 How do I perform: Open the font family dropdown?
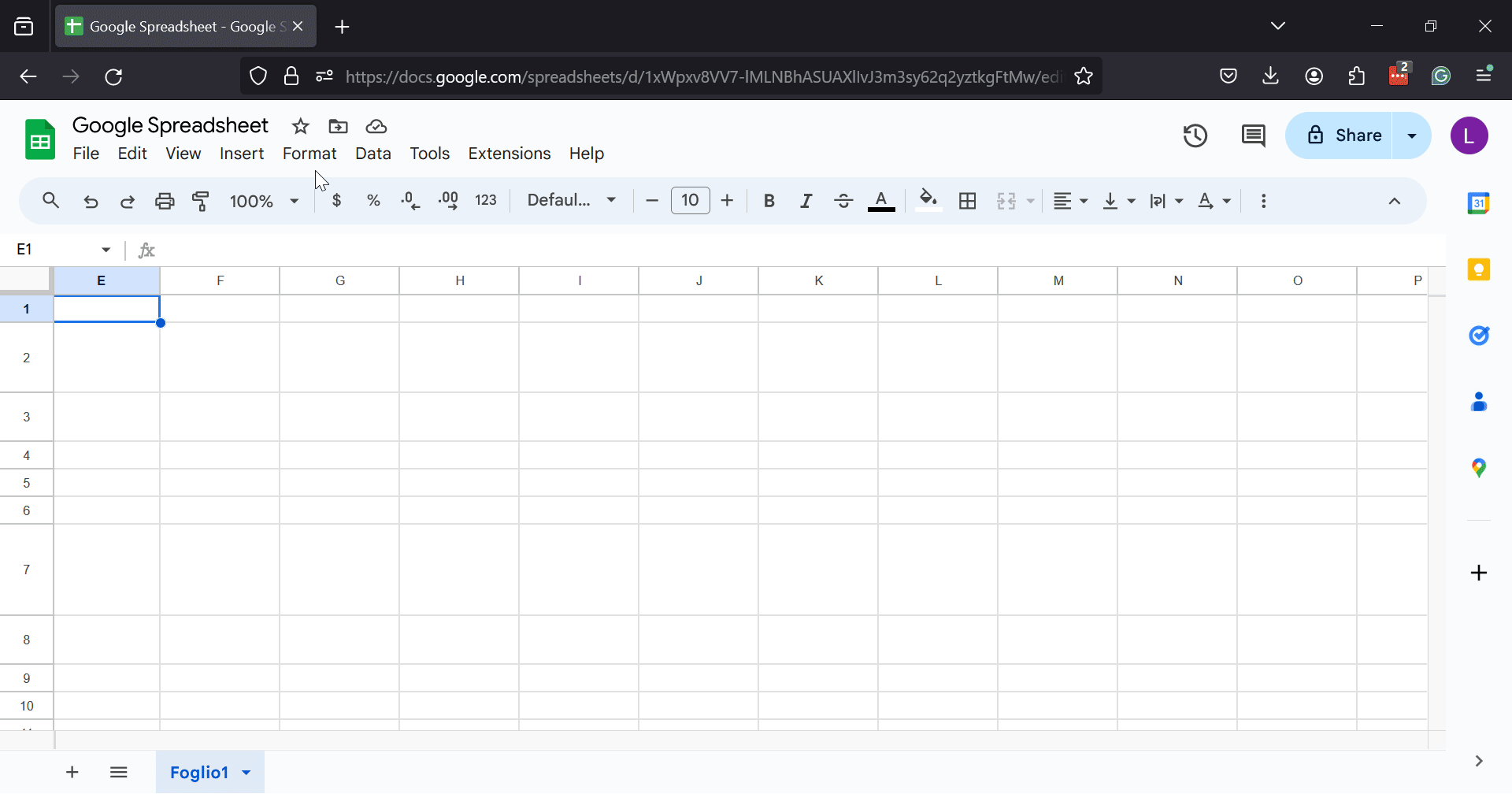(571, 201)
